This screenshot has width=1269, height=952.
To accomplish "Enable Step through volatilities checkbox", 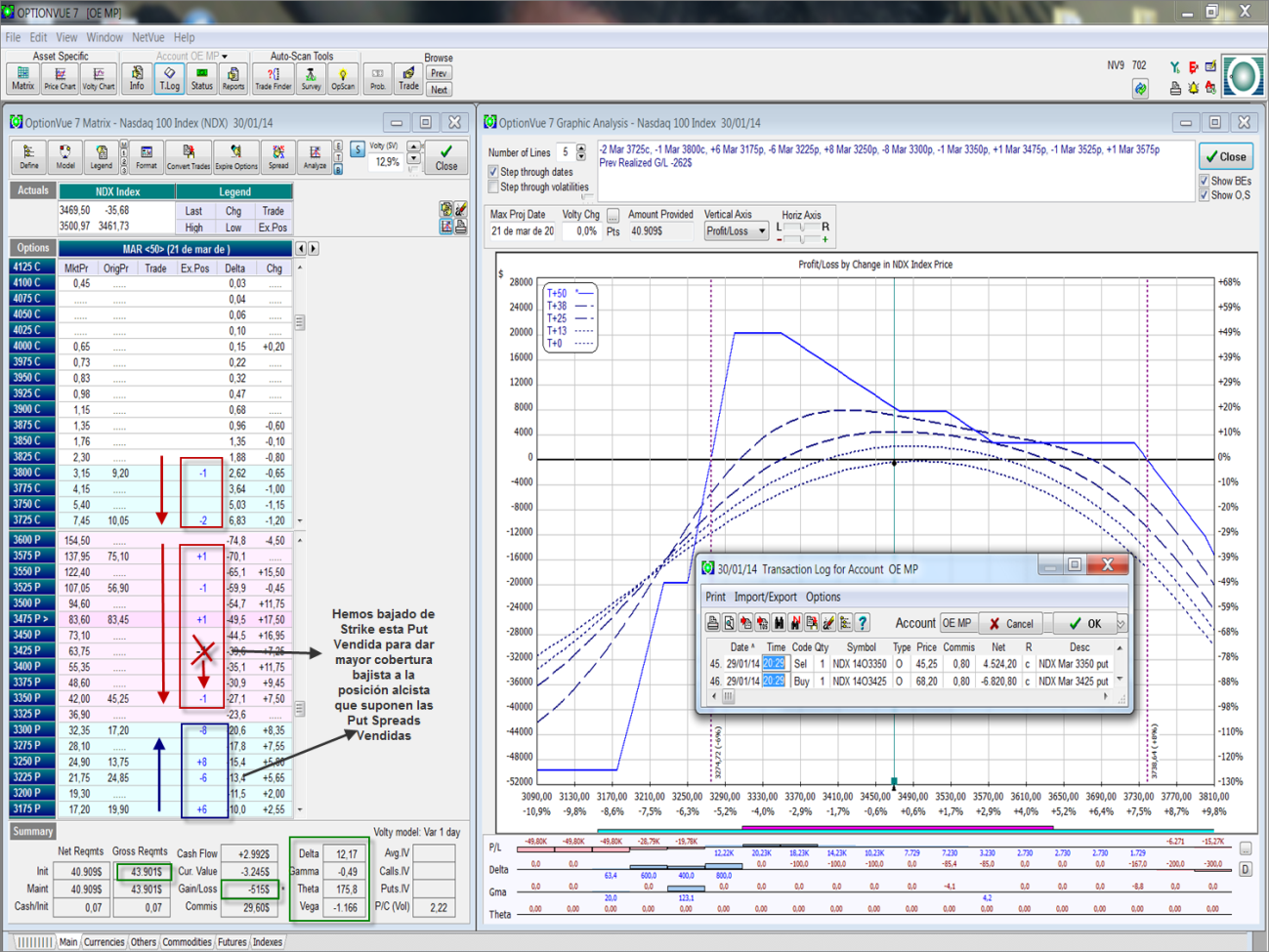I will click(493, 187).
